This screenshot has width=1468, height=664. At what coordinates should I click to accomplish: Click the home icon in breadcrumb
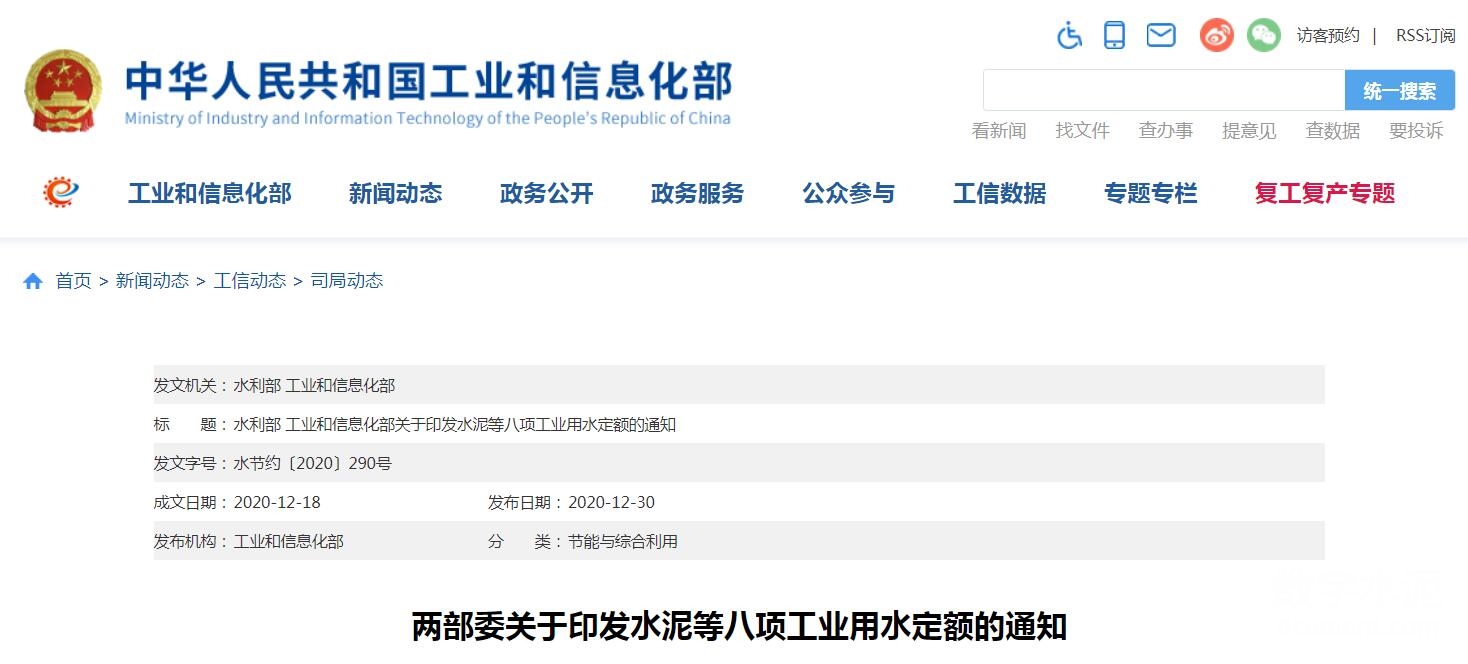click(33, 281)
